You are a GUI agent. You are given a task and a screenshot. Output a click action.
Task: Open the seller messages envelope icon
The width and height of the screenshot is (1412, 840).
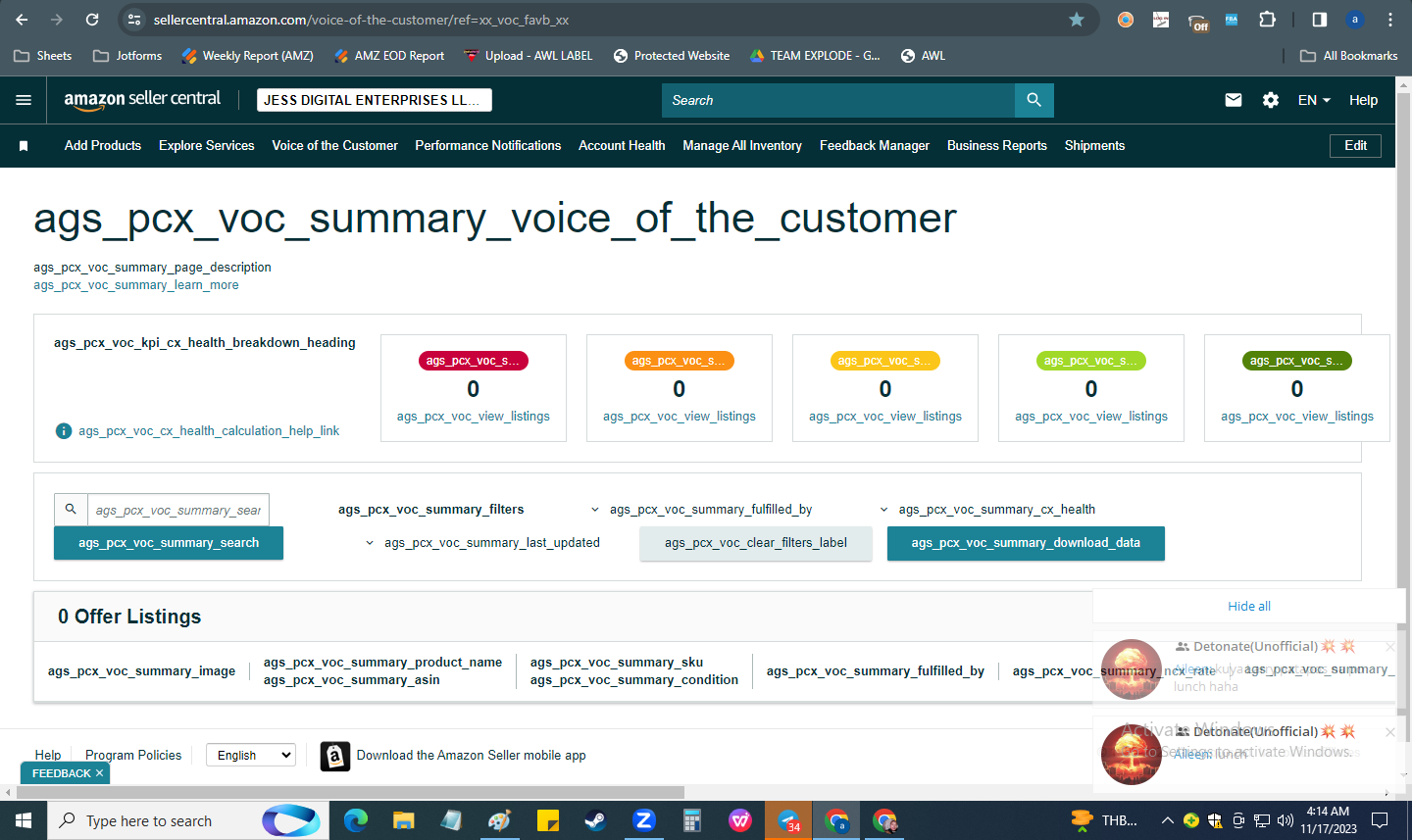[x=1234, y=100]
